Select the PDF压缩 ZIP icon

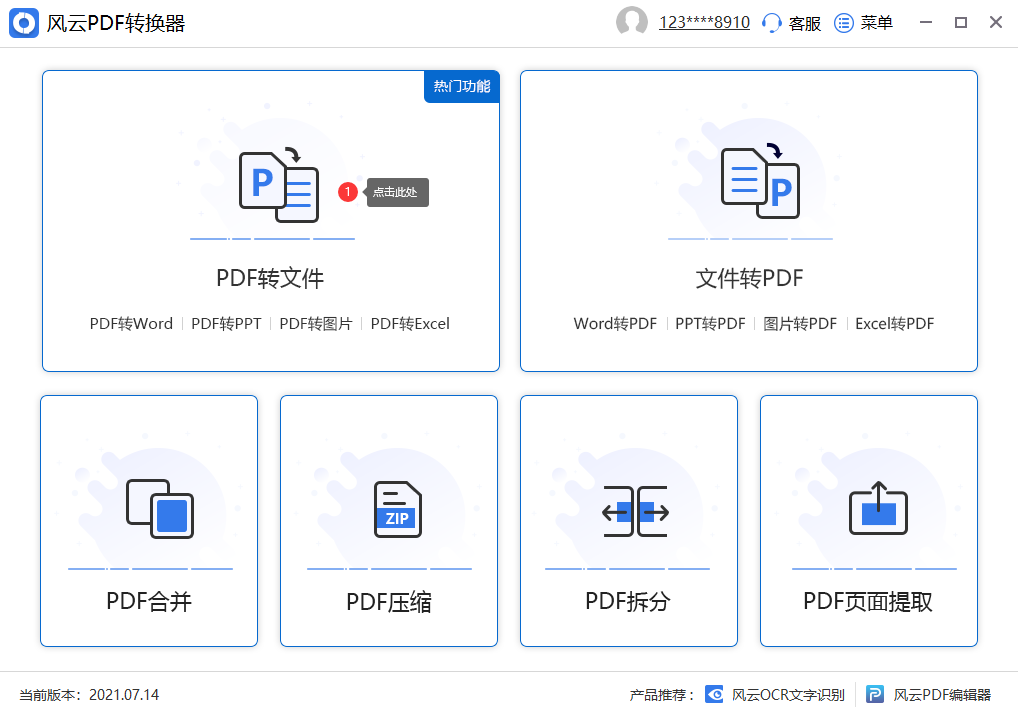coord(398,509)
